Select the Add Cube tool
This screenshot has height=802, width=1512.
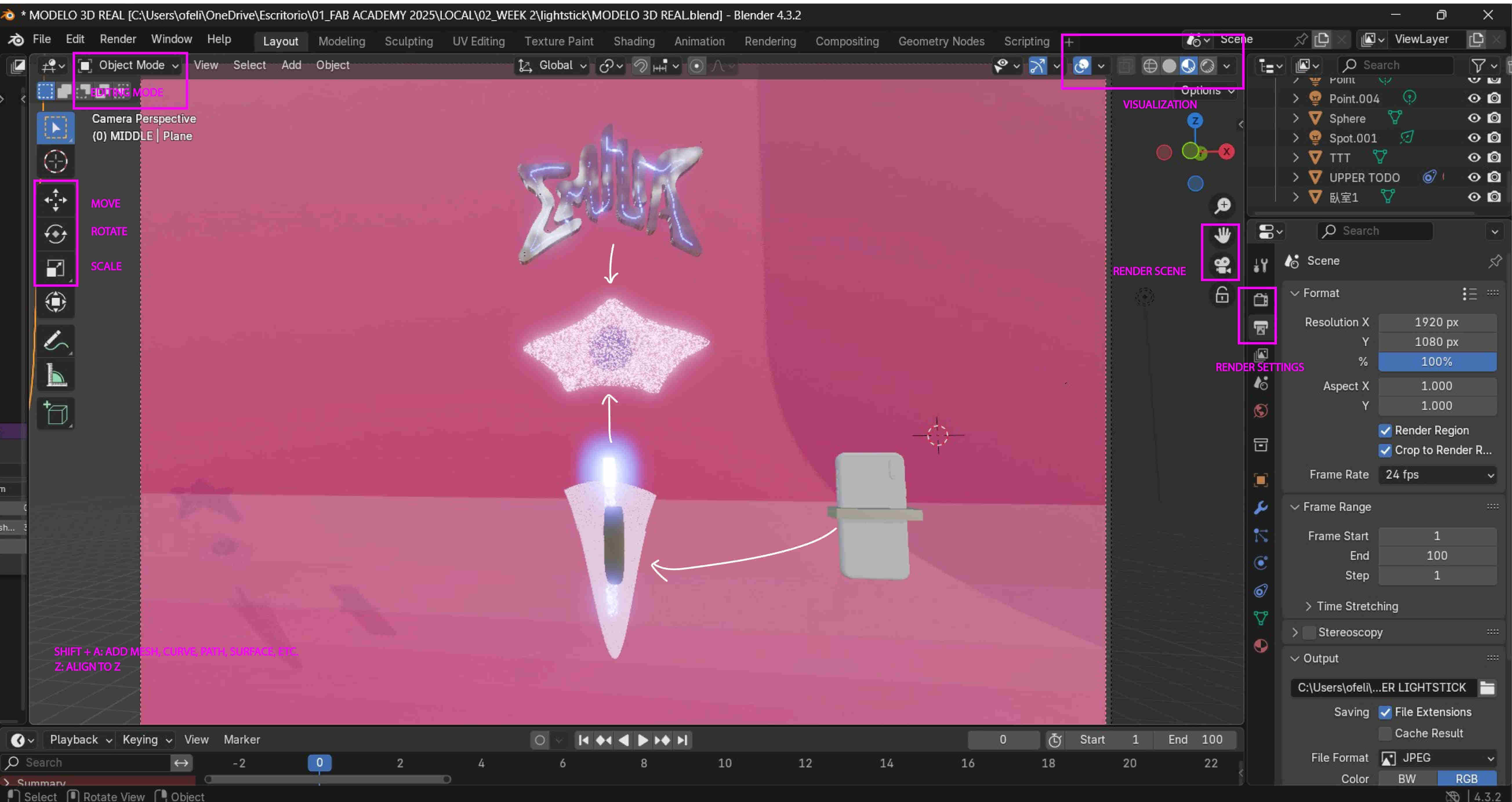click(56, 413)
